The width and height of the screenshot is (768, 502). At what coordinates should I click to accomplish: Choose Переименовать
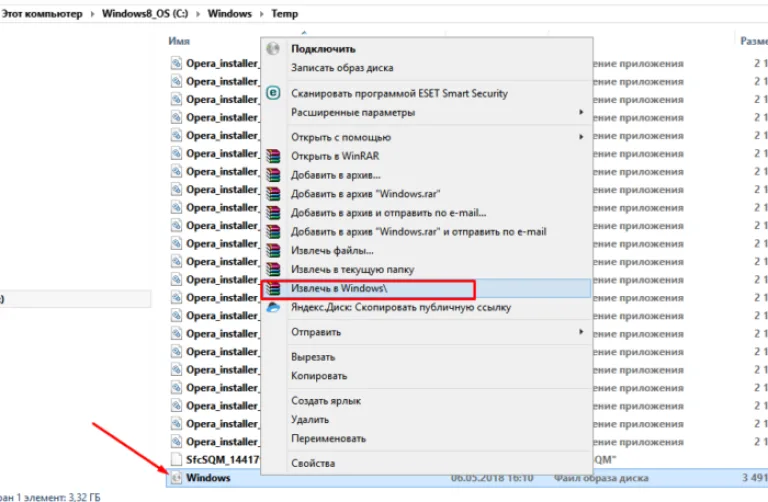pyautogui.click(x=328, y=438)
